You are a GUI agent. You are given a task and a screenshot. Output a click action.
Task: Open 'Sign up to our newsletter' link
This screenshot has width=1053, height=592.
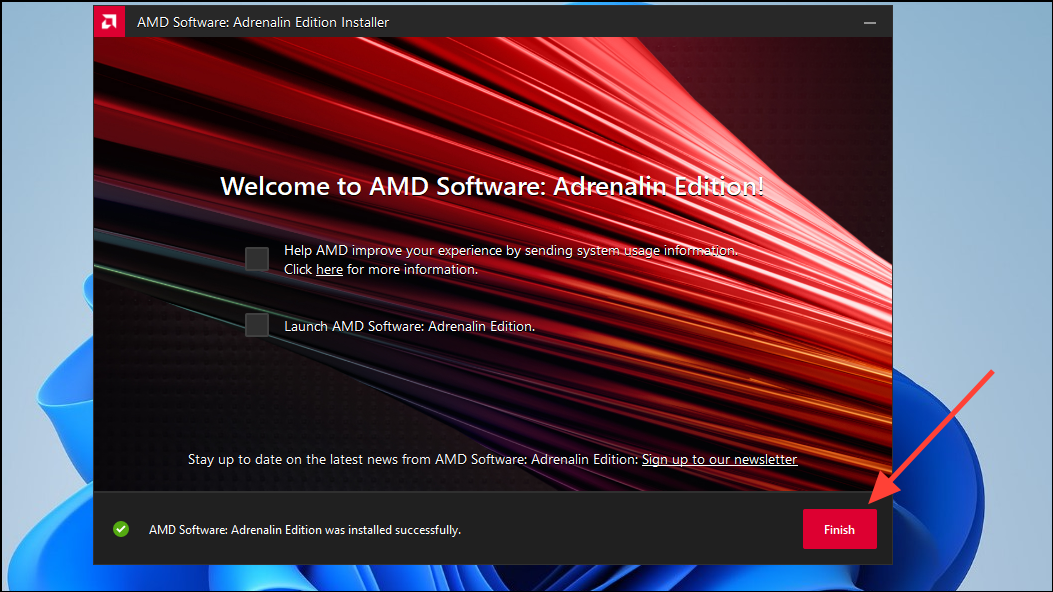point(719,459)
